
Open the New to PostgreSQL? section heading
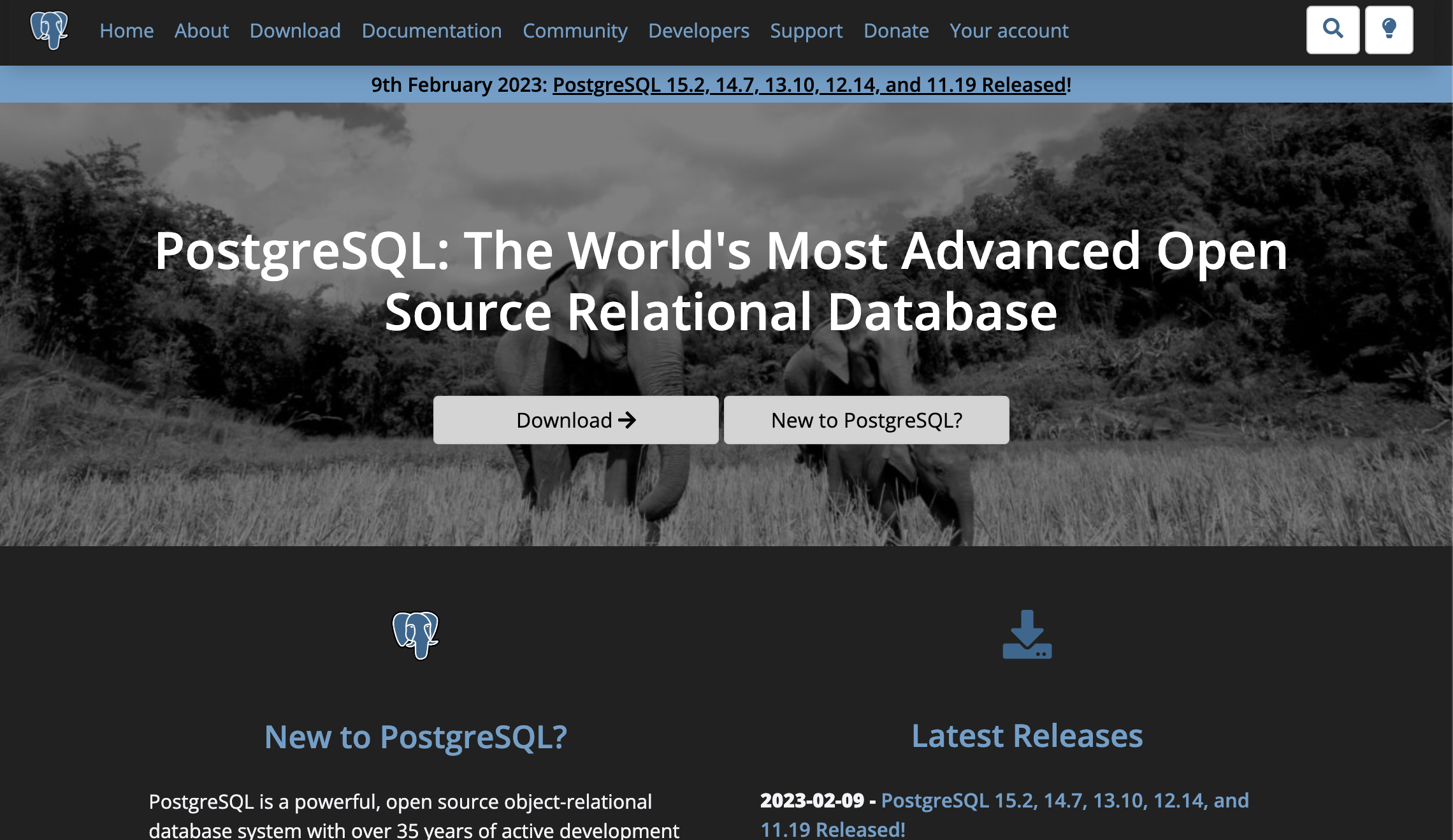point(416,737)
